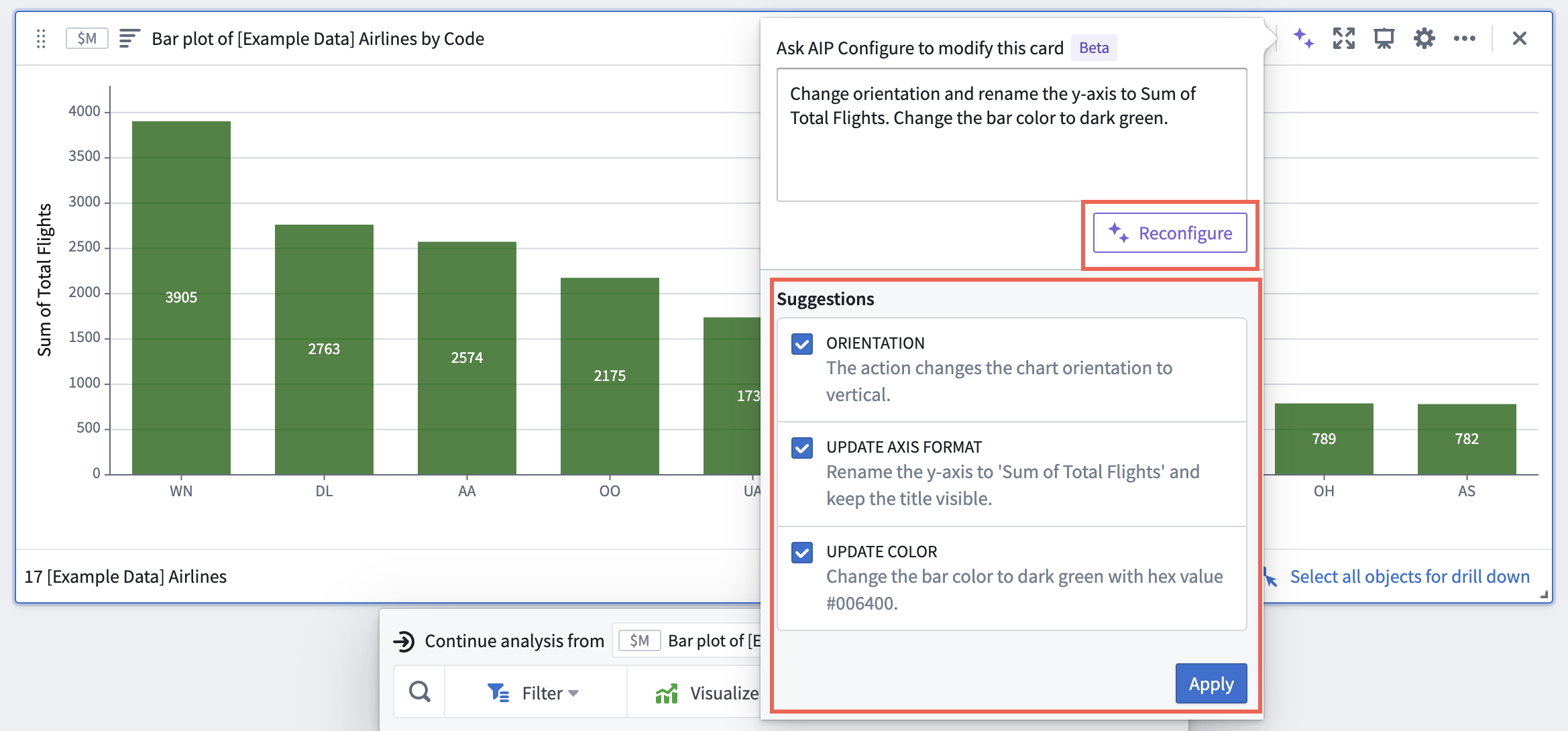This screenshot has height=731, width=1568.
Task: Click into the AIP Configure prompt text box
Action: point(1012,135)
